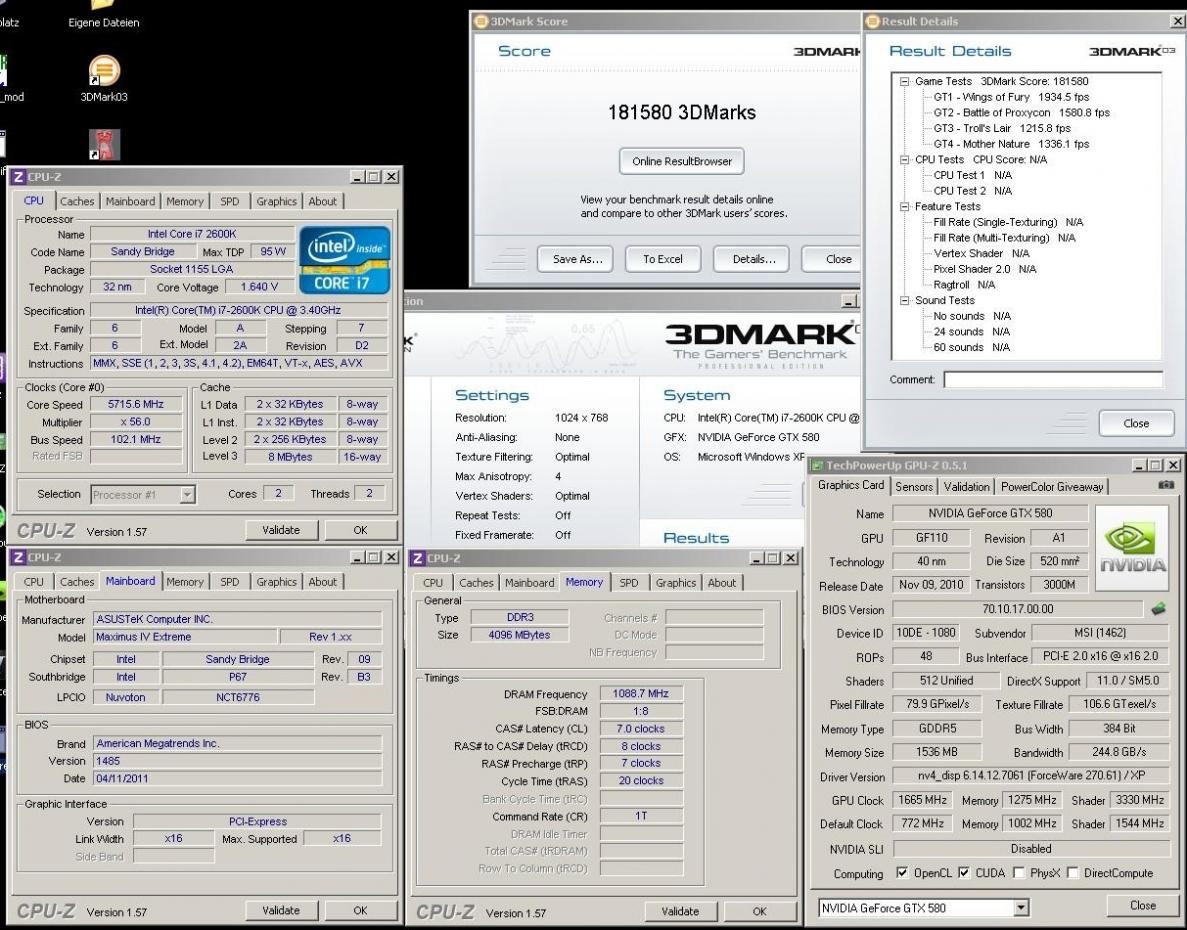Click the green BIOS save chip icon
The height and width of the screenshot is (930, 1187).
point(1158,609)
